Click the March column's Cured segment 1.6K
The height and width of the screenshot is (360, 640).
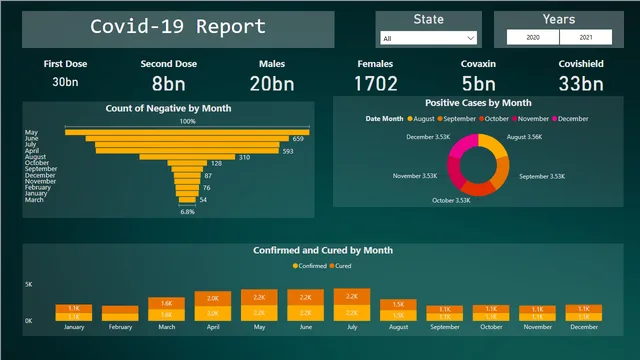click(166, 303)
